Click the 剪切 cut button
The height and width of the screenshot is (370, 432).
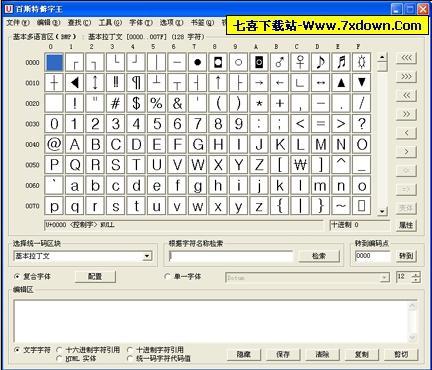point(401,354)
